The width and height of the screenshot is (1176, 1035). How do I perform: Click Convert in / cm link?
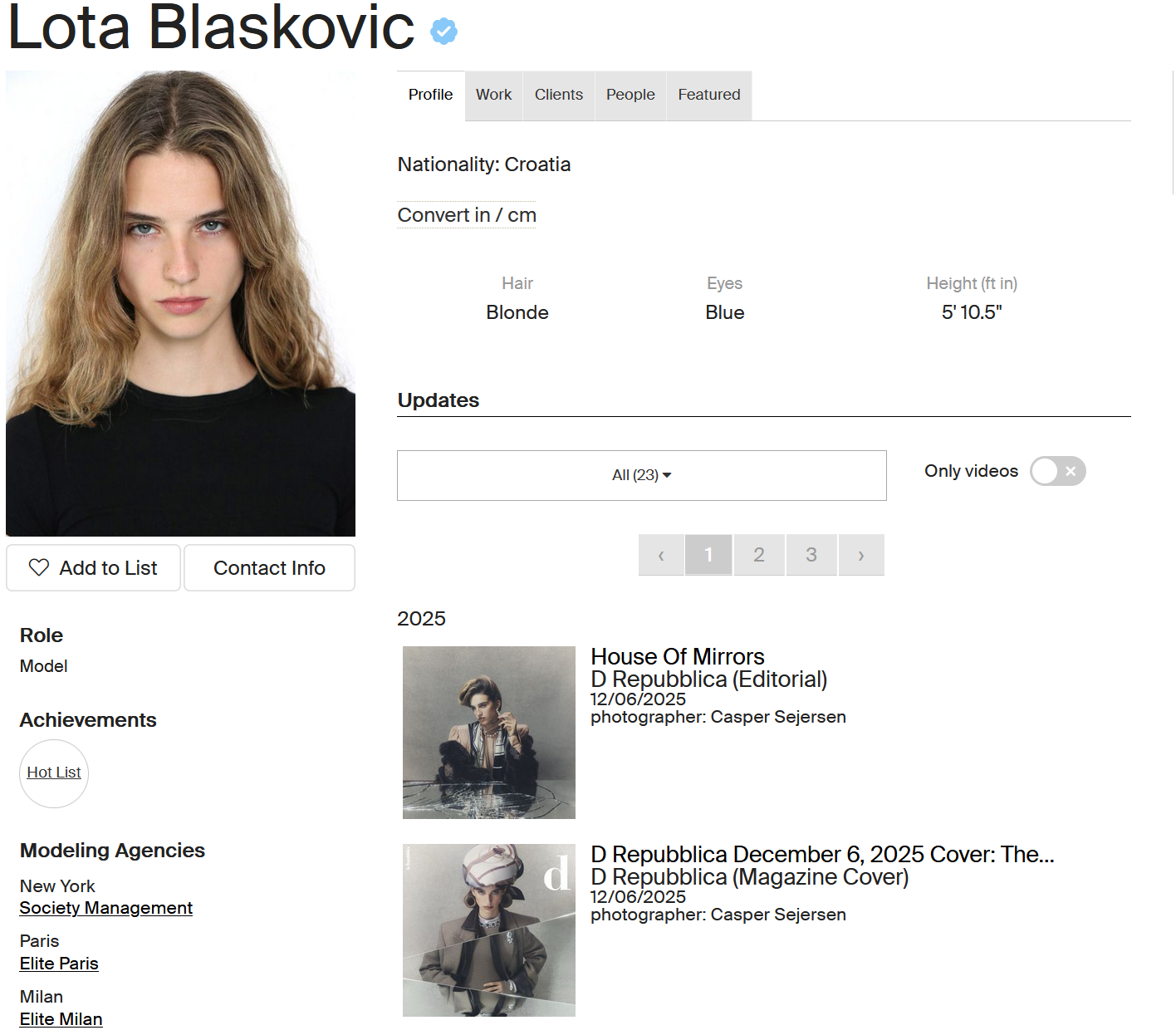click(467, 215)
